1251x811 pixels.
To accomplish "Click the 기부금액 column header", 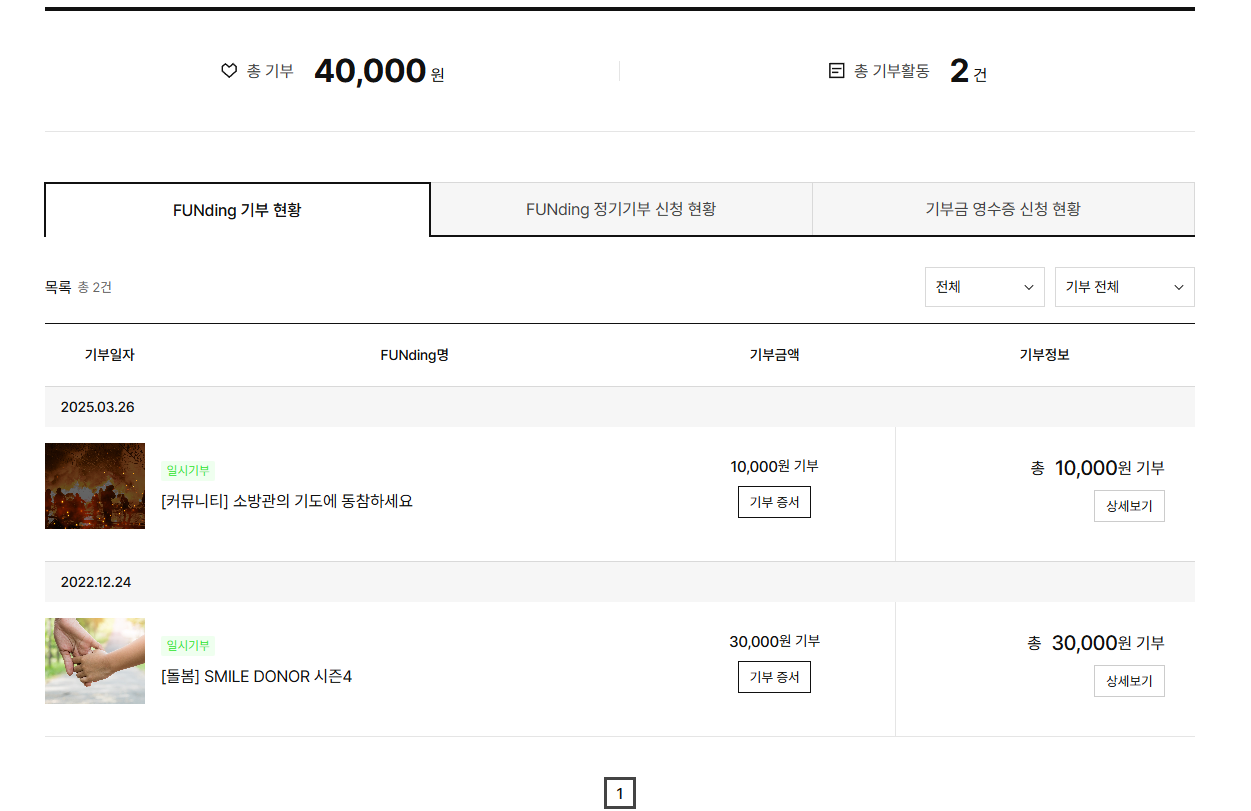I will [x=774, y=355].
